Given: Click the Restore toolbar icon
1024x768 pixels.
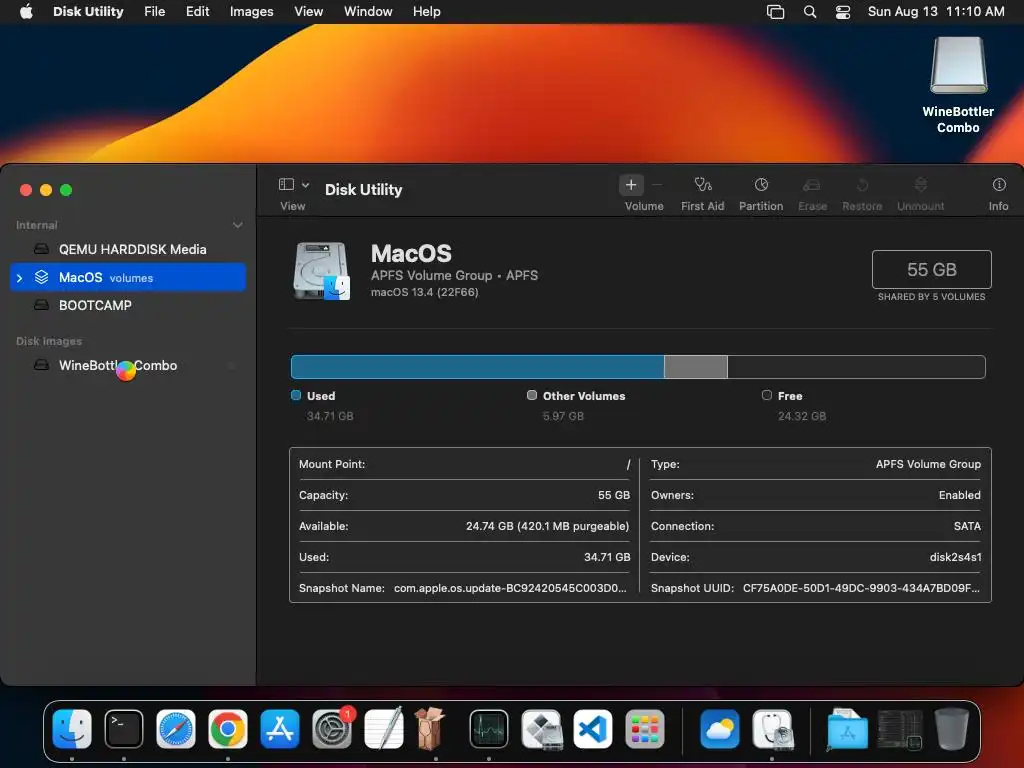Looking at the screenshot, I should [x=862, y=185].
